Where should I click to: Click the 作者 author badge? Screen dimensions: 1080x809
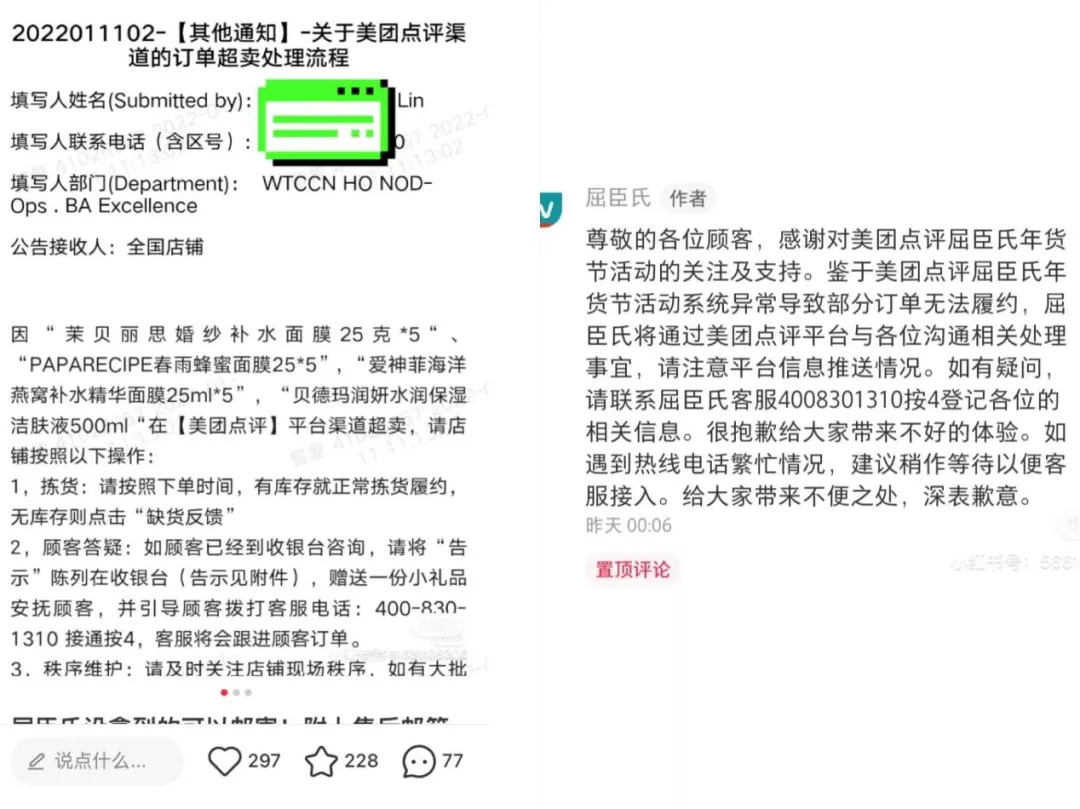(687, 198)
